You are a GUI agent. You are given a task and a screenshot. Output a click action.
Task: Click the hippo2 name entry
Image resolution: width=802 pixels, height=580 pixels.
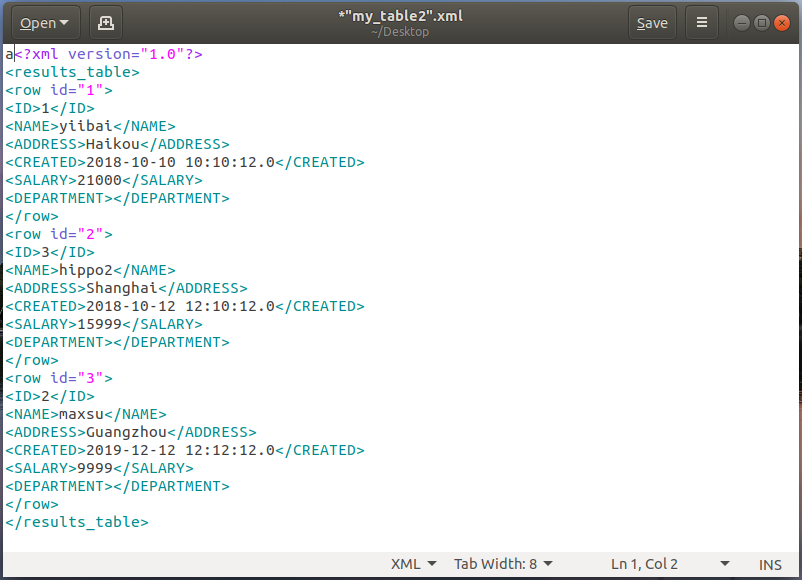[85, 270]
